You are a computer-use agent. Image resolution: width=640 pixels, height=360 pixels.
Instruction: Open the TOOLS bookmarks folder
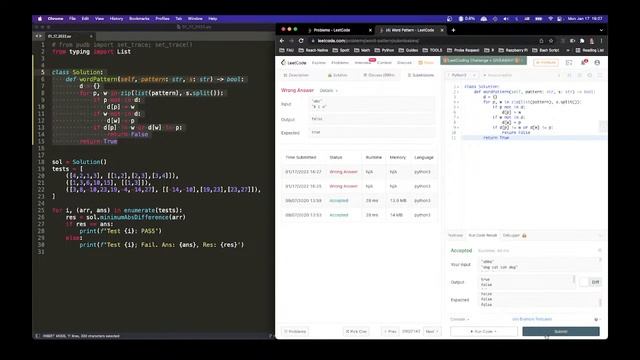click(432, 50)
